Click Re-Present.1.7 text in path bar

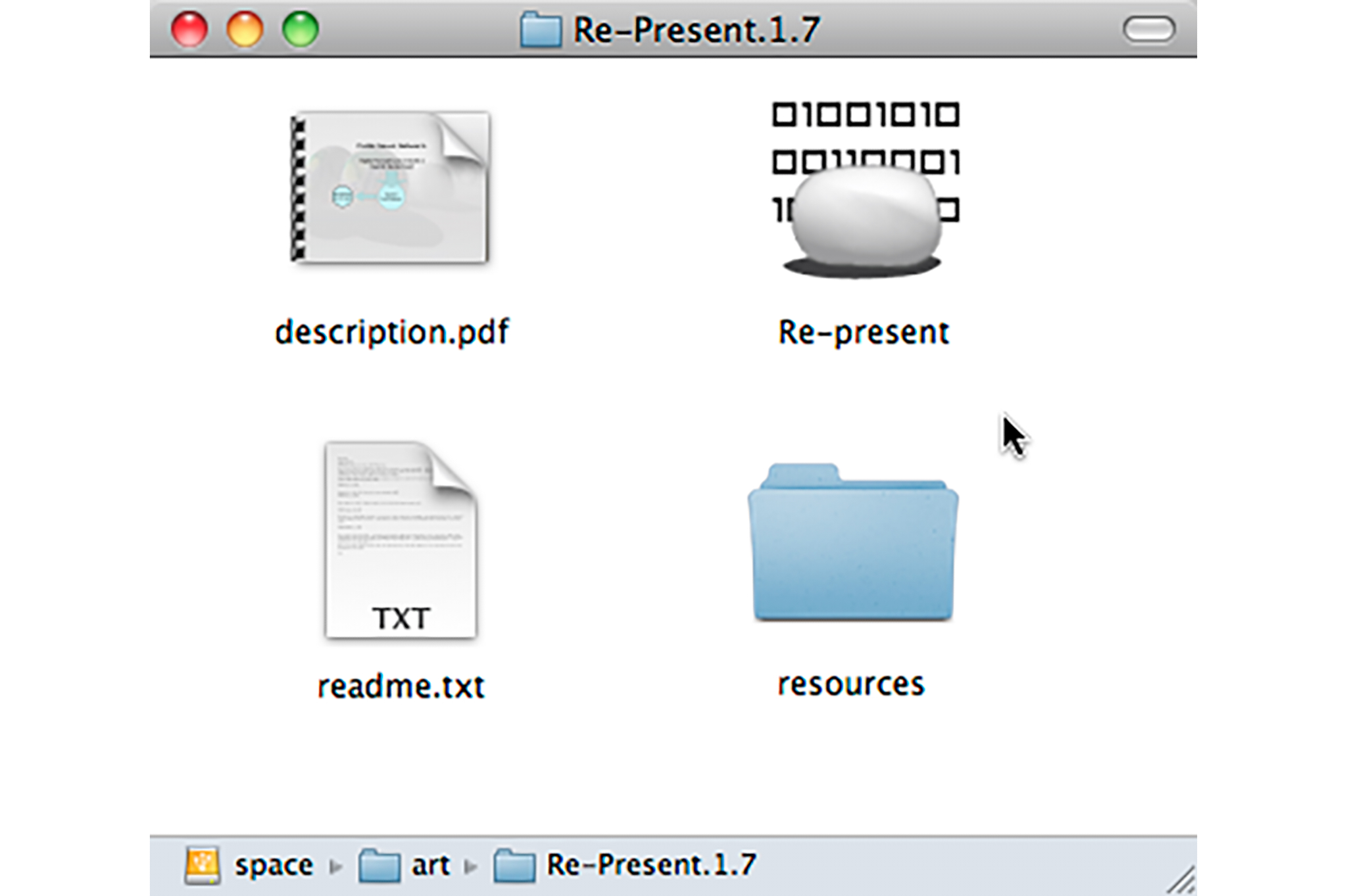coord(651,865)
